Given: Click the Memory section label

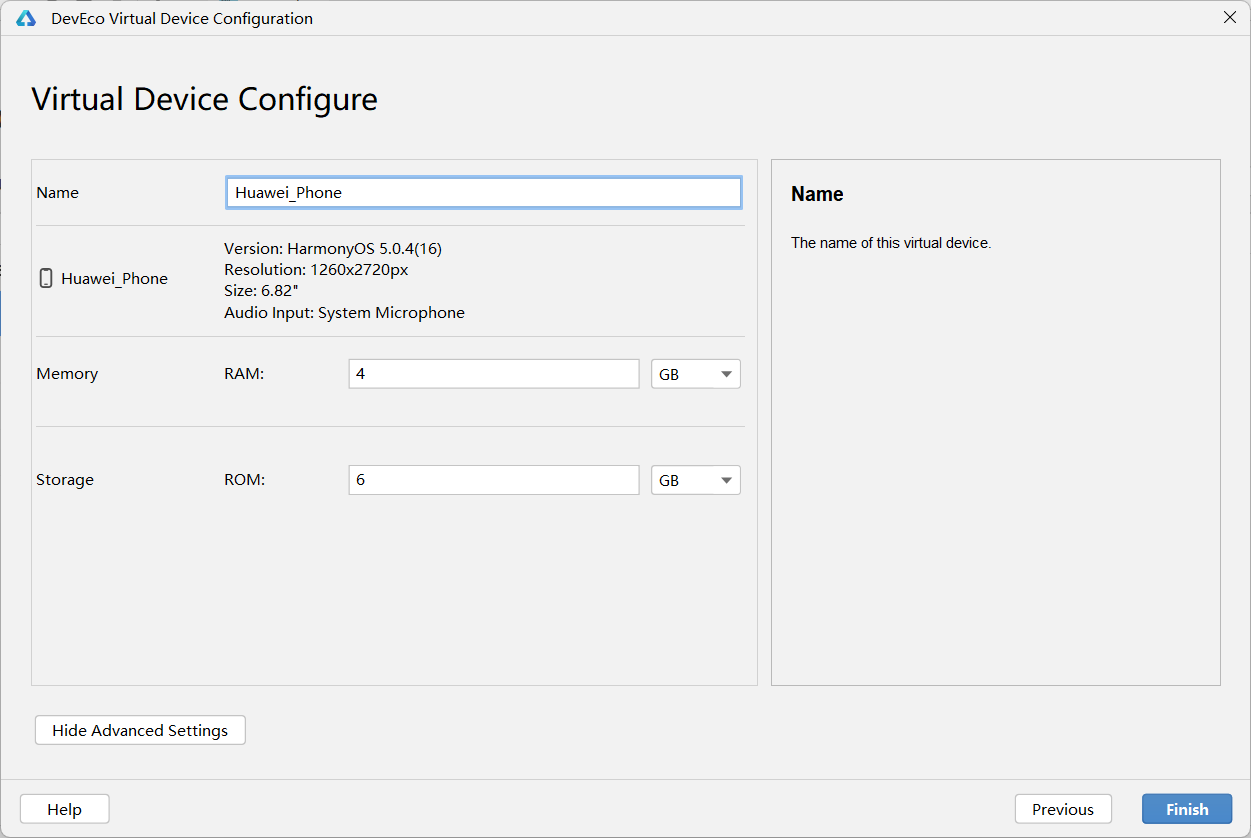Looking at the screenshot, I should coord(67,374).
